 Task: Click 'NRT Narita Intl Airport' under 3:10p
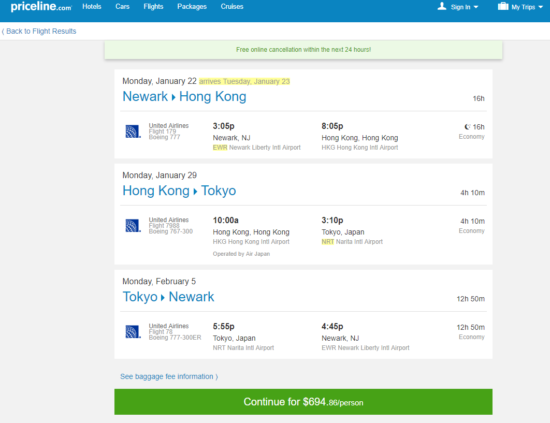(352, 242)
